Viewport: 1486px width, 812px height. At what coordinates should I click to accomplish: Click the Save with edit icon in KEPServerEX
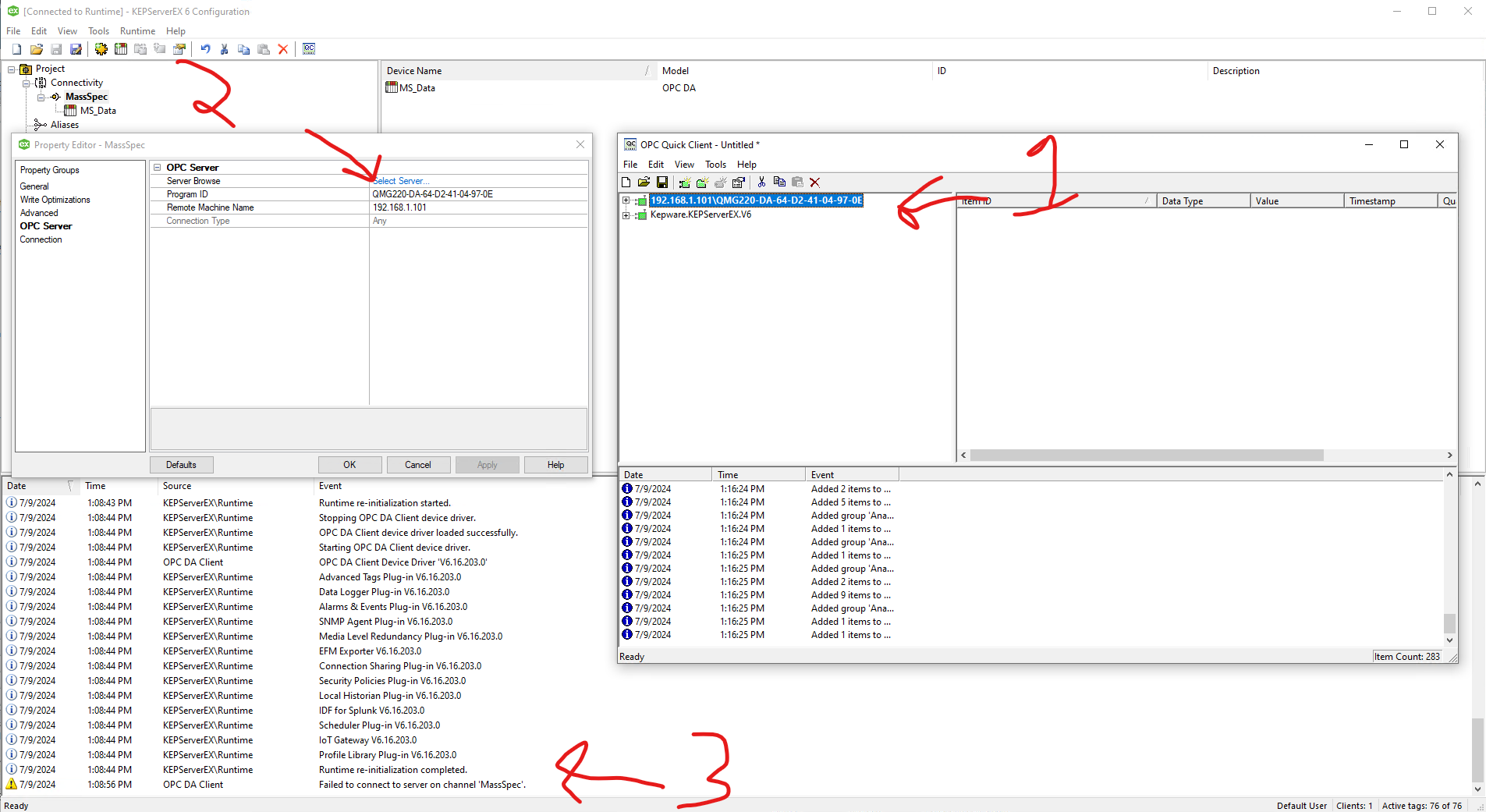76,48
